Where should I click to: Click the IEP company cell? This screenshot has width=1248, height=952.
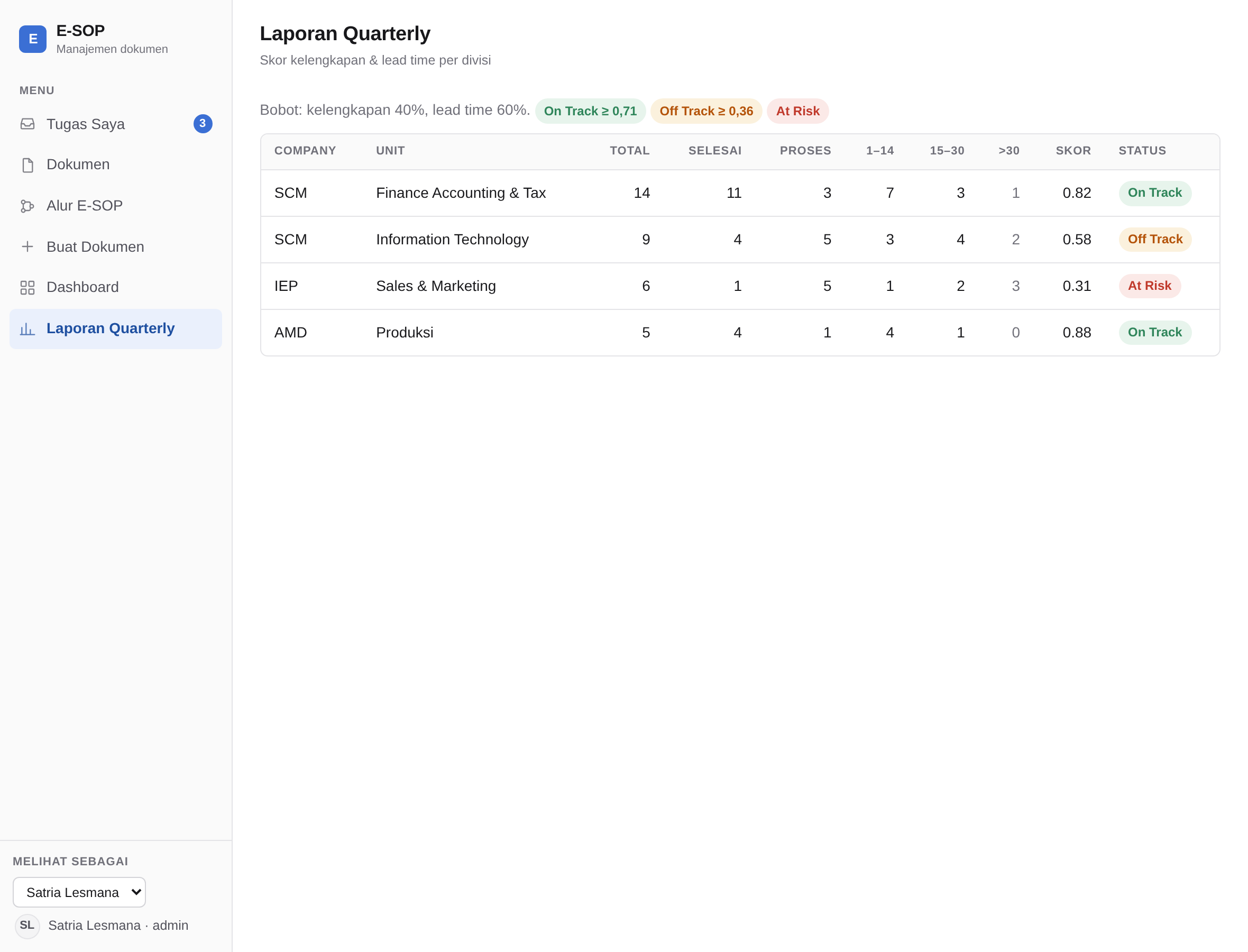286,286
